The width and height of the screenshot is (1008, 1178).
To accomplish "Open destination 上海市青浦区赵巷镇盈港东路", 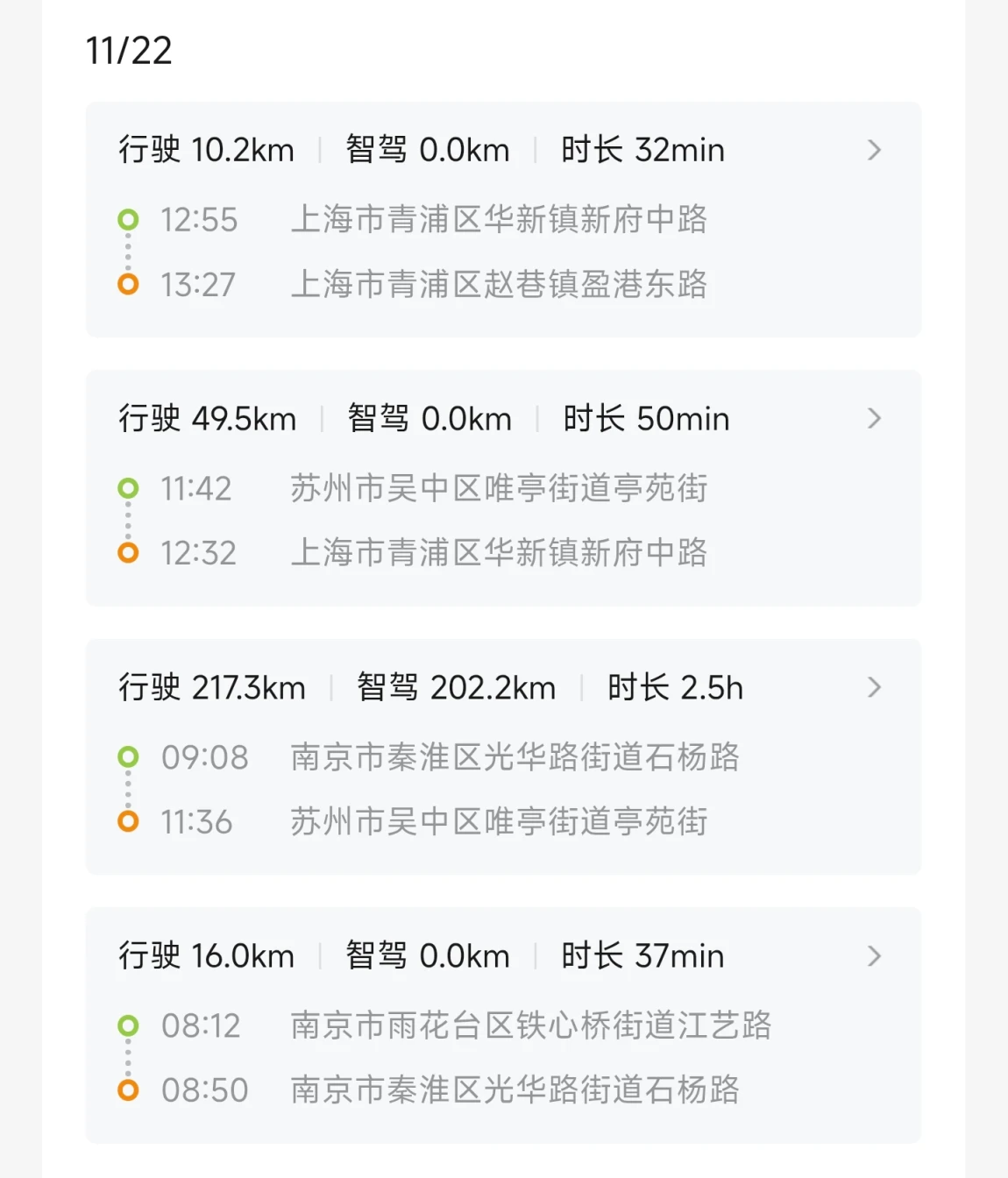I will click(499, 285).
